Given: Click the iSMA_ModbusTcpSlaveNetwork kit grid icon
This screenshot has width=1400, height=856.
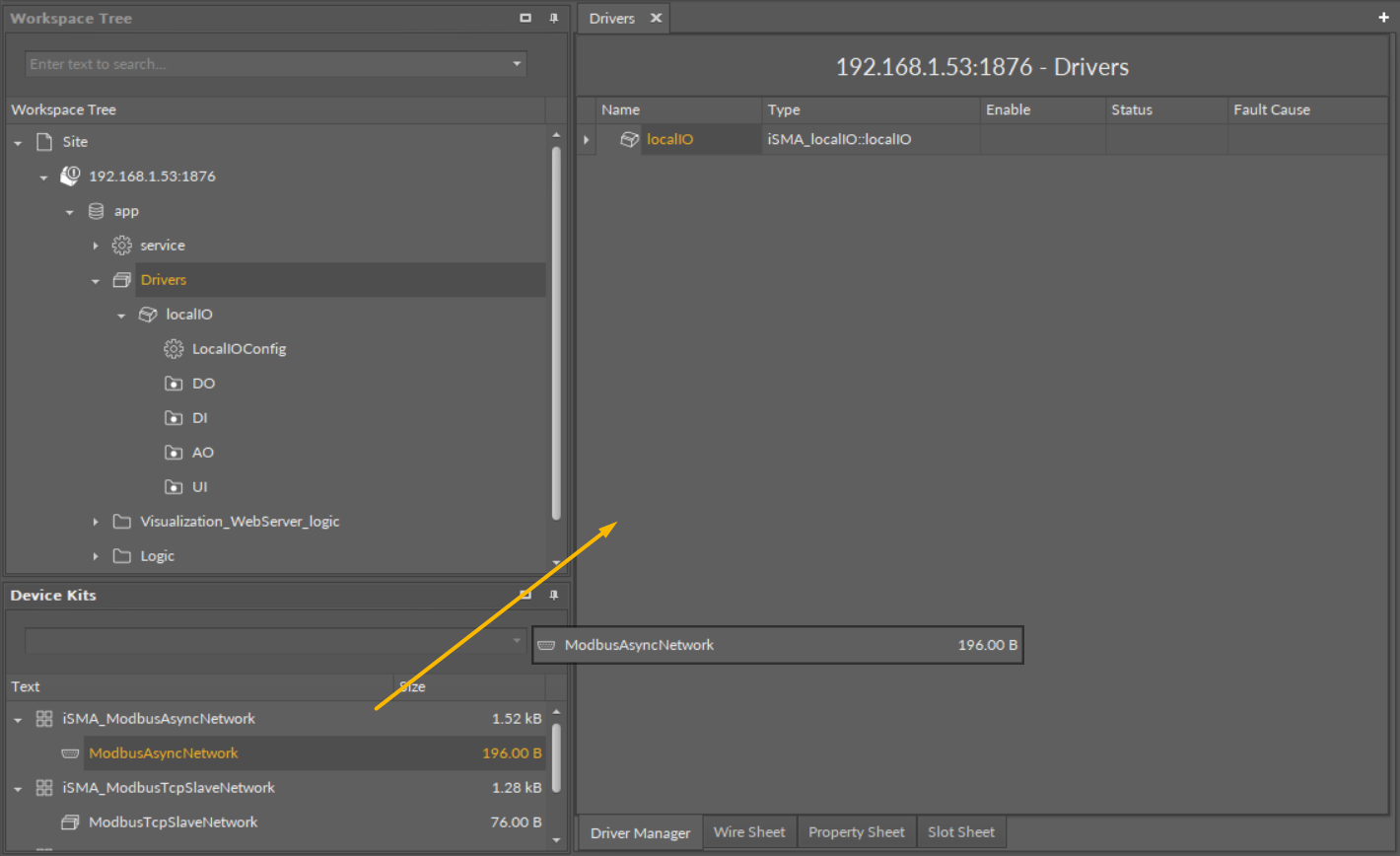Looking at the screenshot, I should tap(44, 788).
